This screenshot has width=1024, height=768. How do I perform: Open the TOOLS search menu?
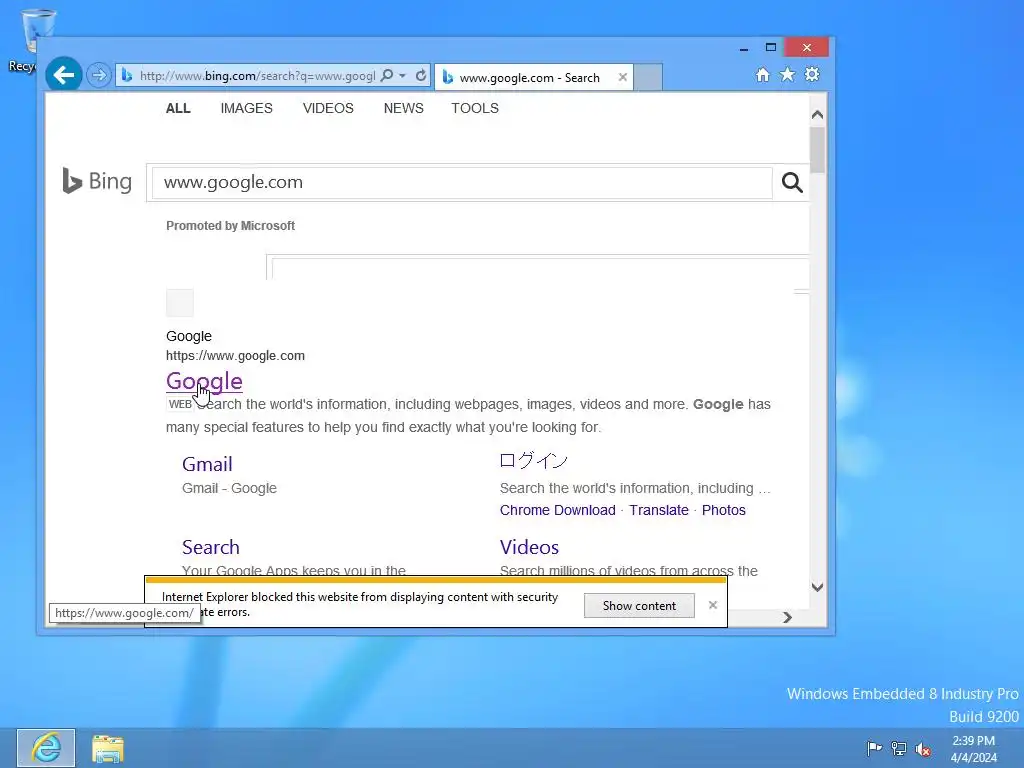point(475,108)
